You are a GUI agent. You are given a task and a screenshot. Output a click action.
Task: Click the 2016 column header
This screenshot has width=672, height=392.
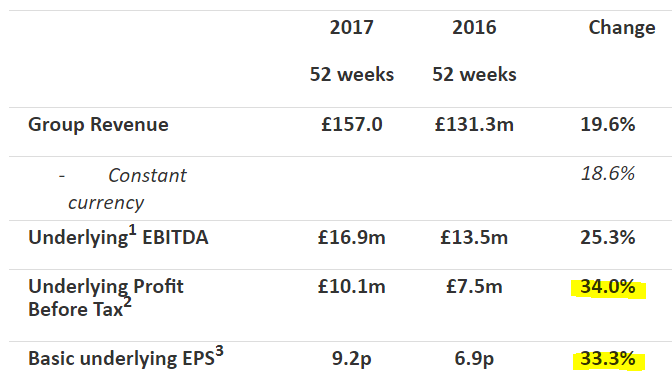coord(474,28)
